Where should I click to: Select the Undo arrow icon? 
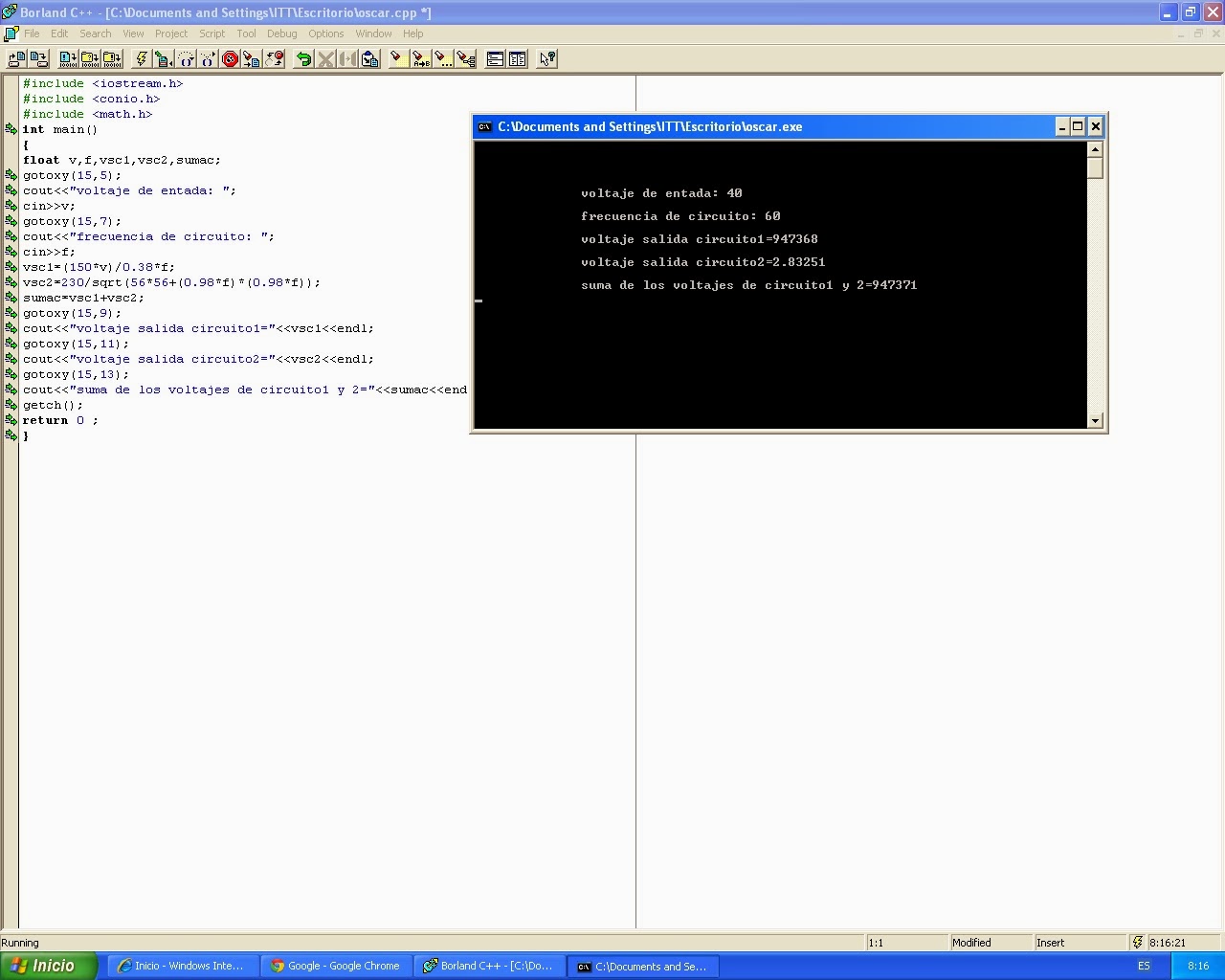tap(305, 58)
